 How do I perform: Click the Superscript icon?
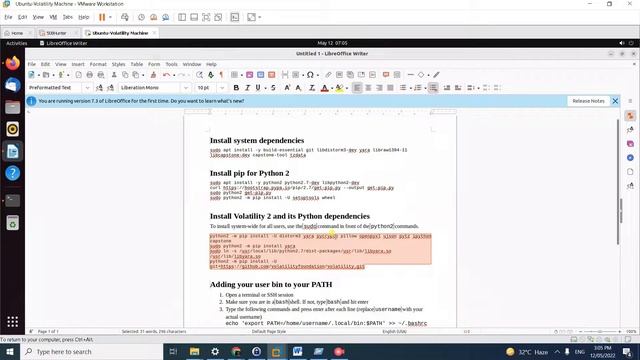[x=287, y=88]
